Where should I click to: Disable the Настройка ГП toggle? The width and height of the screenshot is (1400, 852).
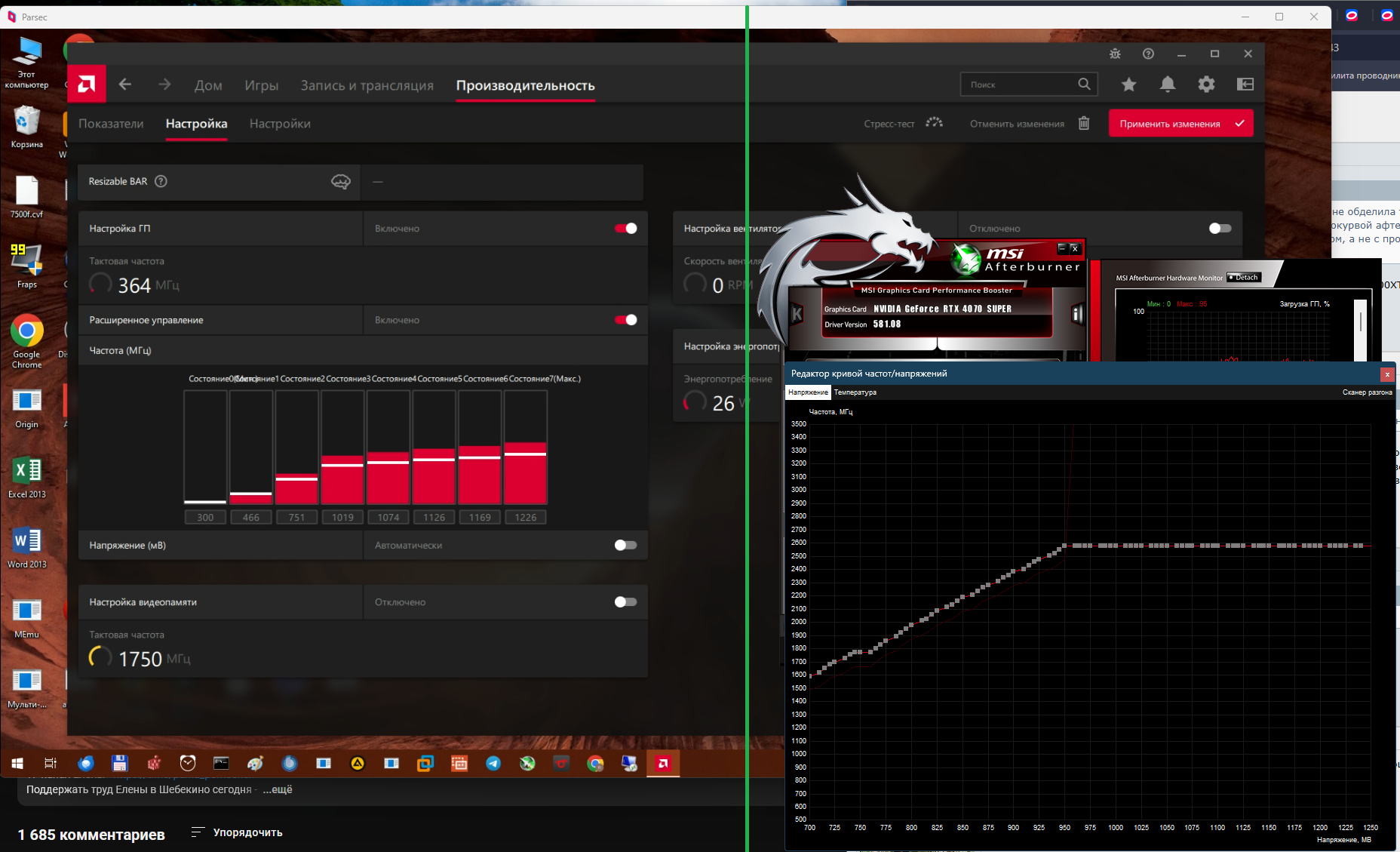[x=626, y=228]
